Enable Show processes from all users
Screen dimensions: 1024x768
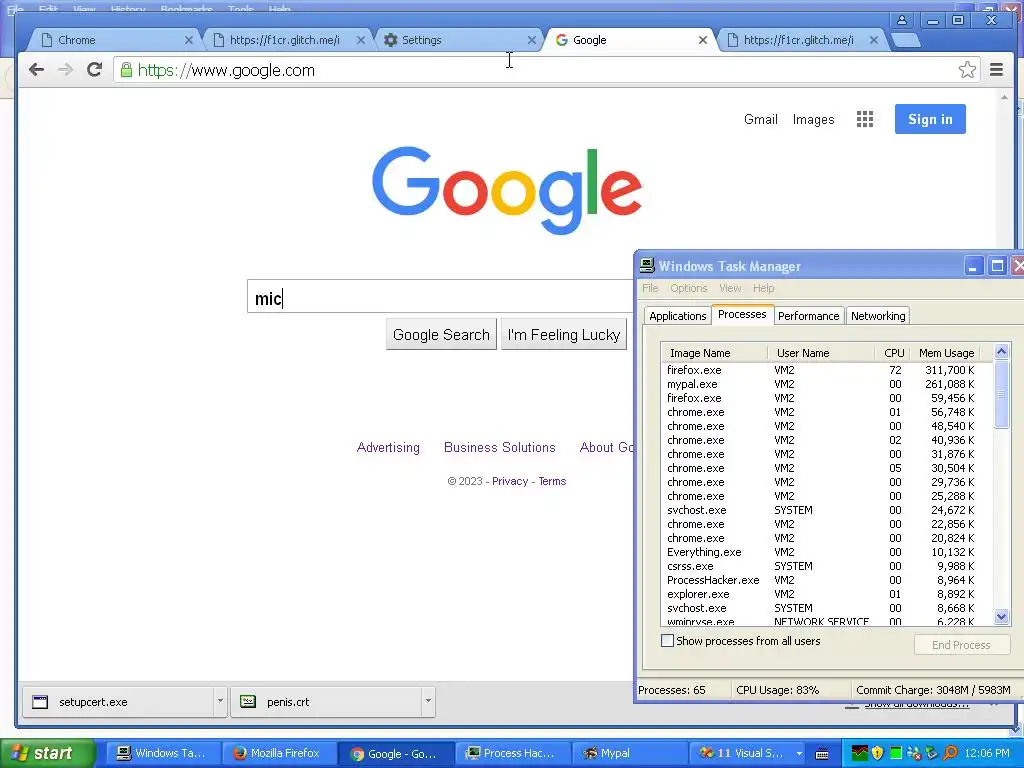(x=667, y=641)
